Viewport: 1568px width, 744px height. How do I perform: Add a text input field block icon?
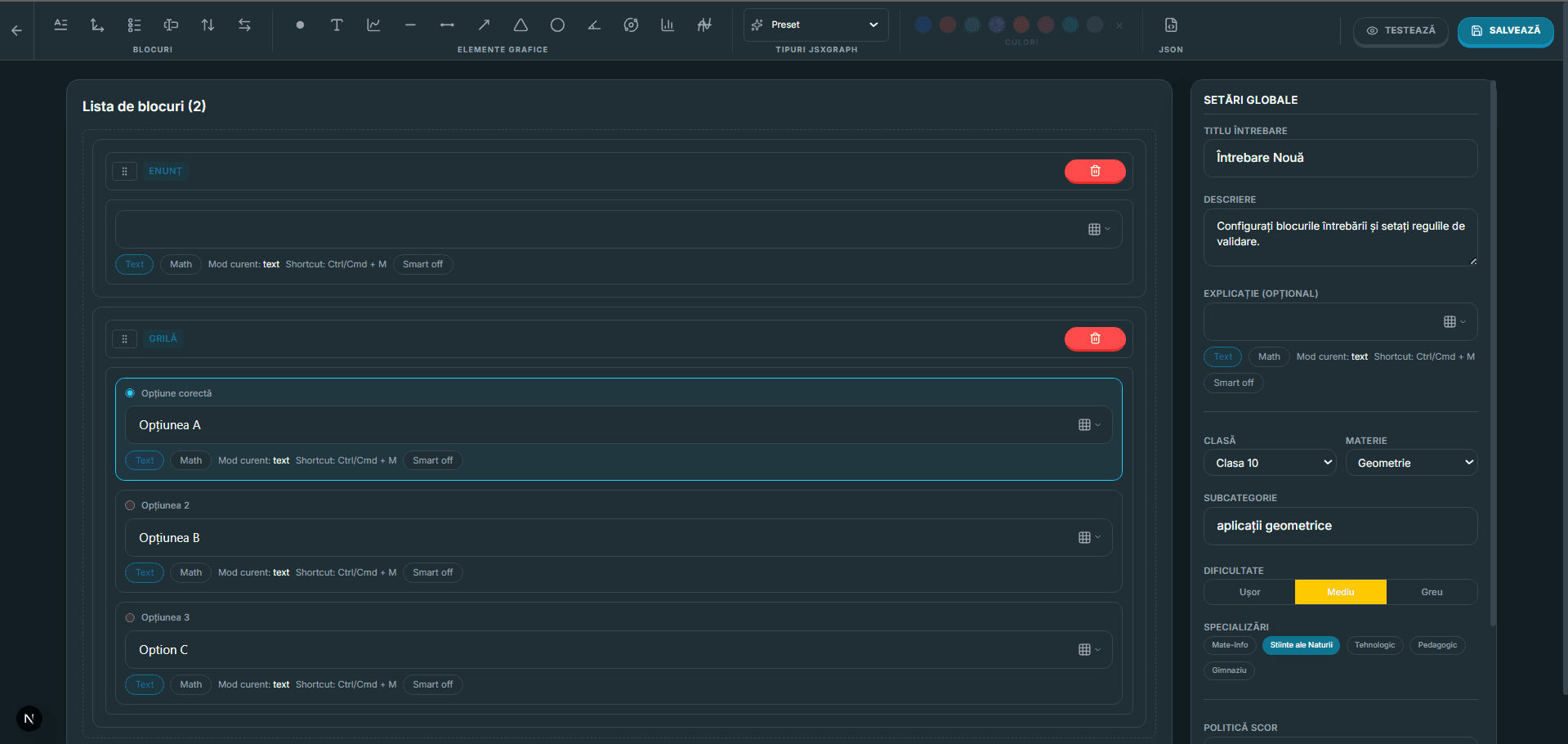pos(171,25)
